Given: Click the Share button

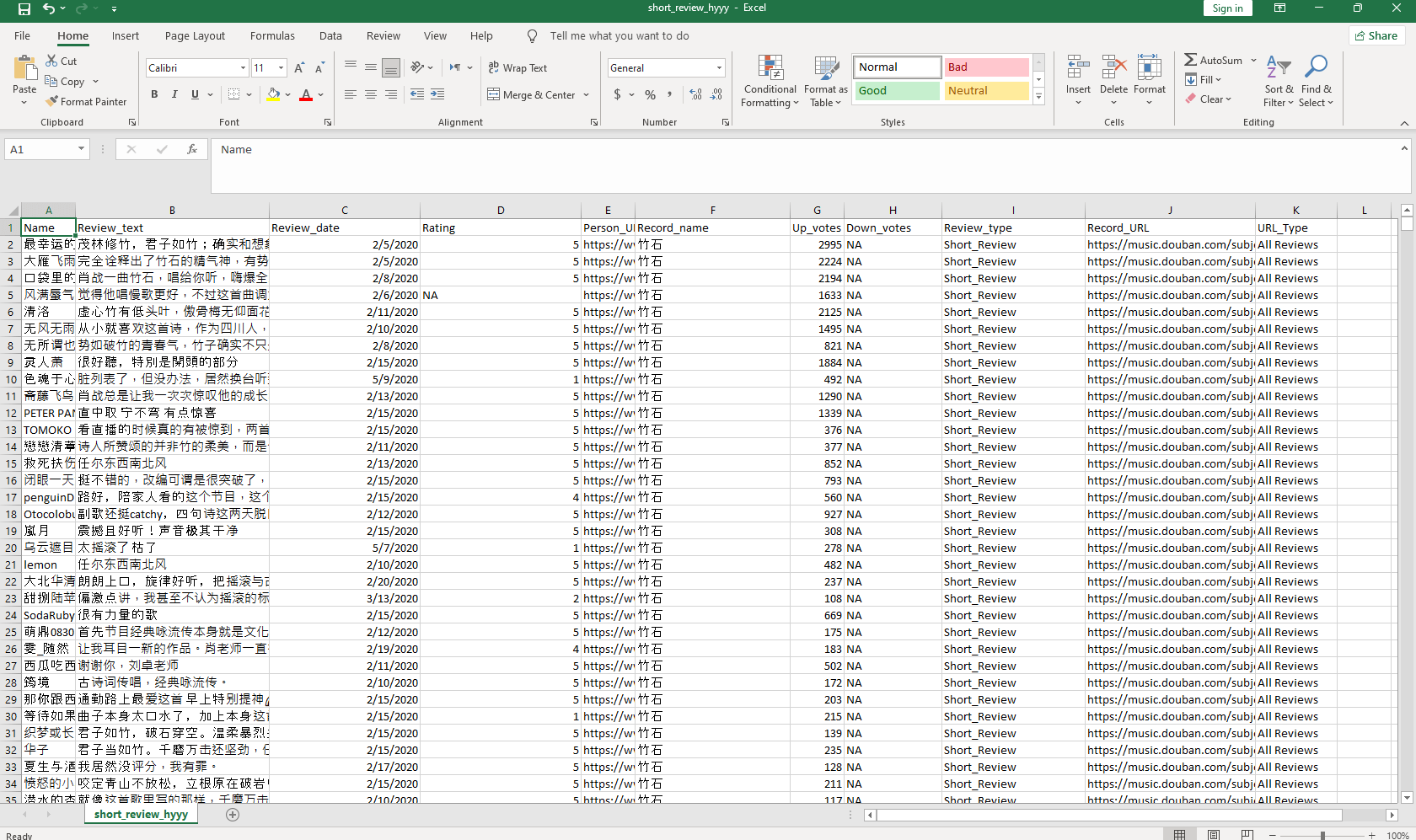Looking at the screenshot, I should [1376, 35].
